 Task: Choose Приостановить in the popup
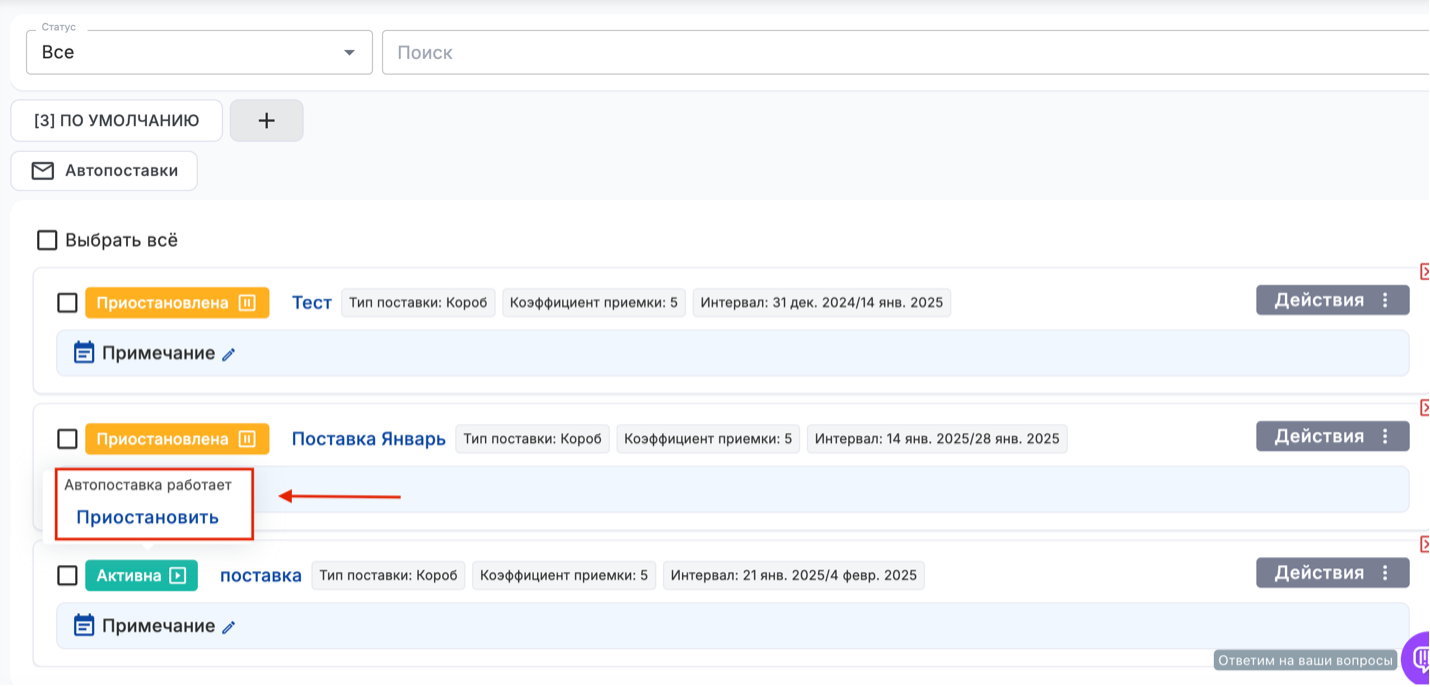[x=148, y=517]
